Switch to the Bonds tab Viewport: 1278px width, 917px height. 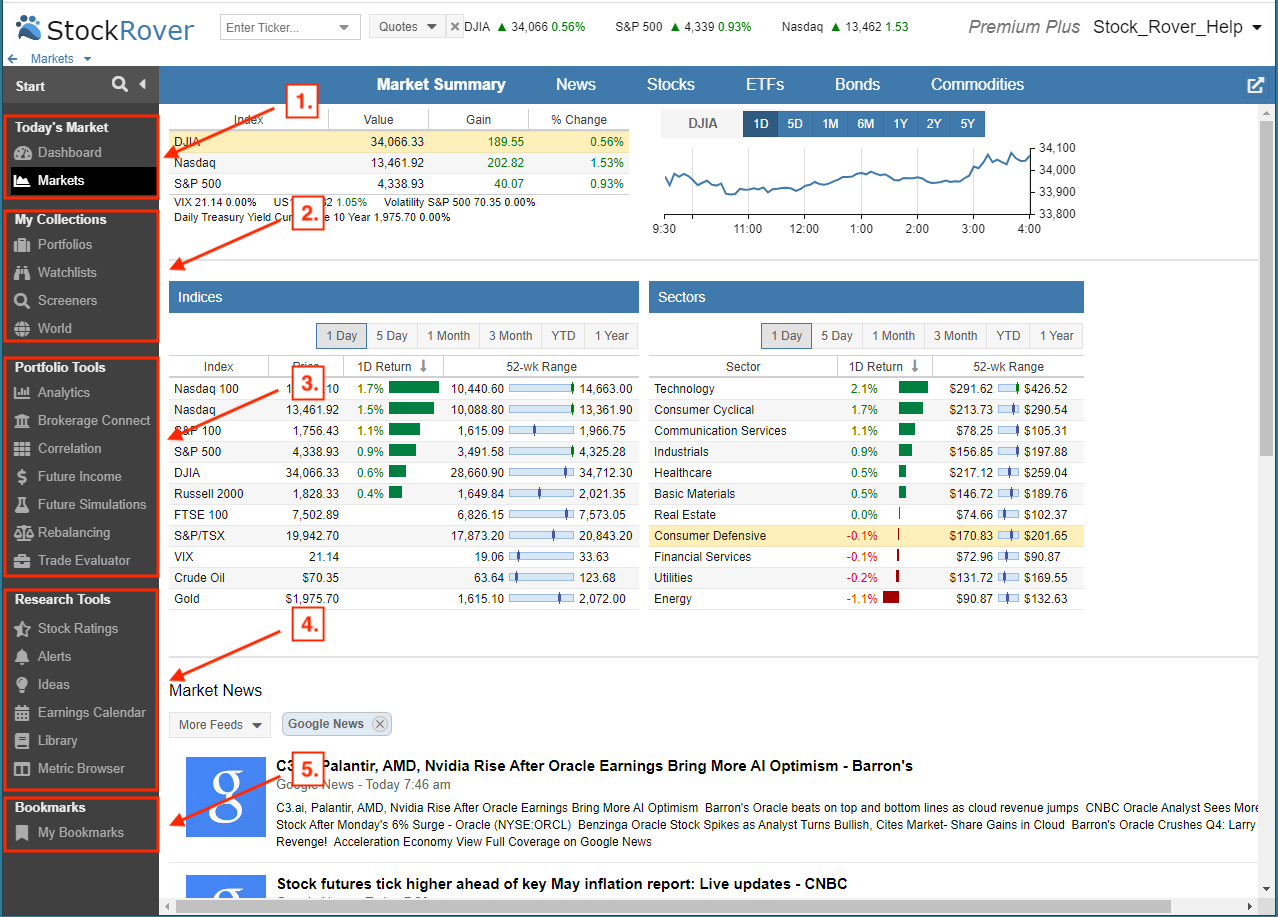pyautogui.click(x=858, y=85)
